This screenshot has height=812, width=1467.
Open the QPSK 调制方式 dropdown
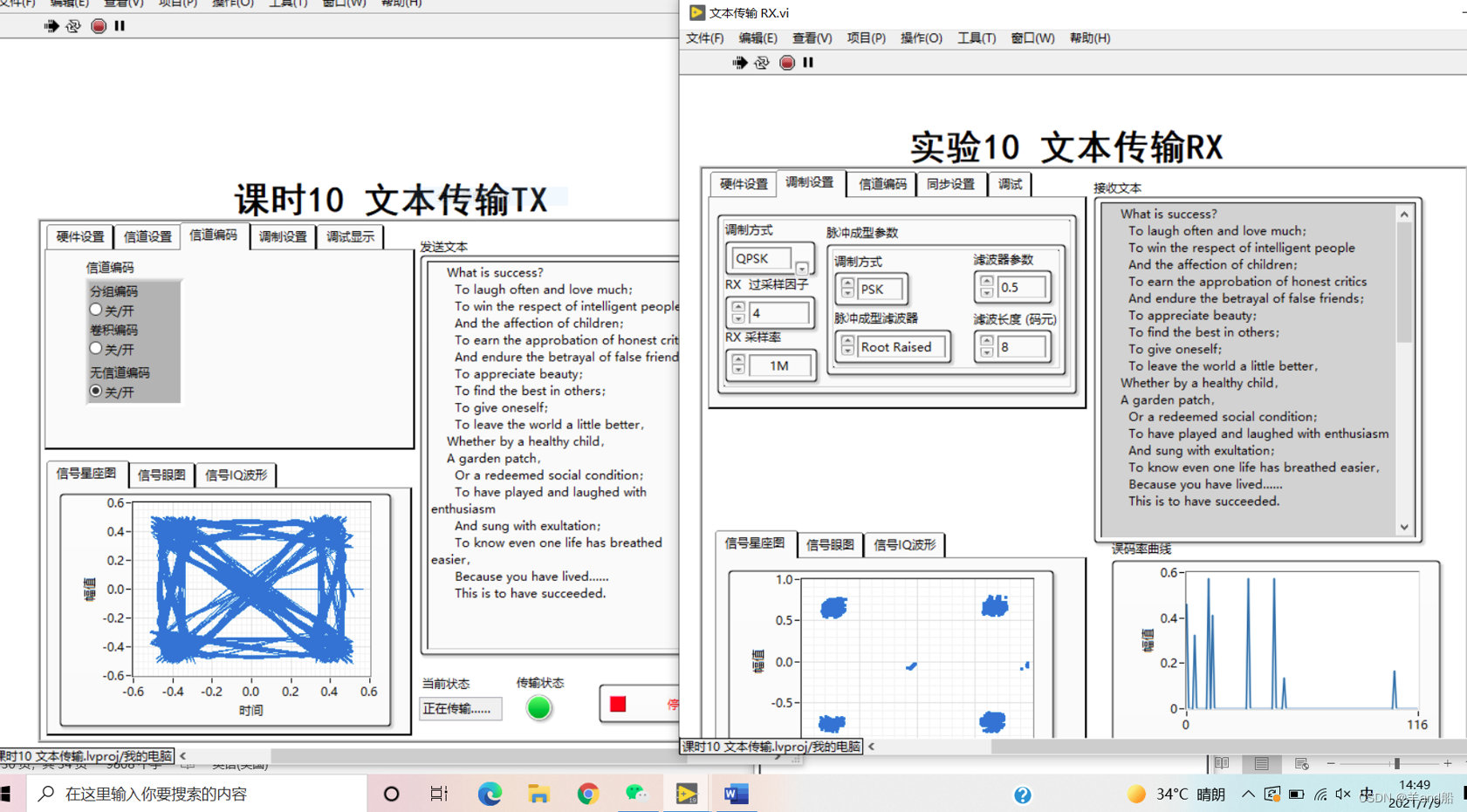pyautogui.click(x=802, y=267)
